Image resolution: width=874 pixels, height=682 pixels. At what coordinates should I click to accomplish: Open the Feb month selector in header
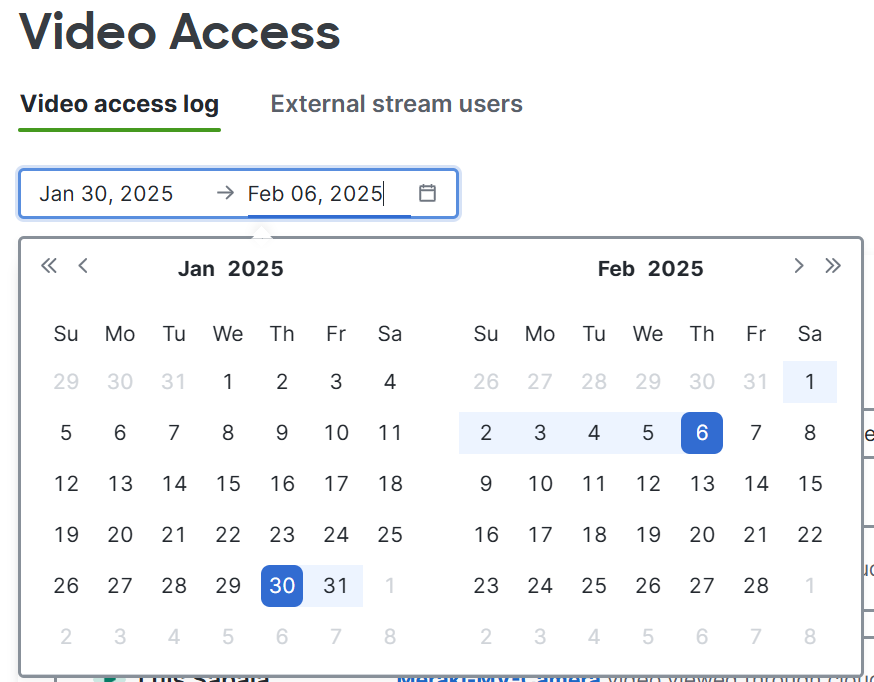[616, 269]
